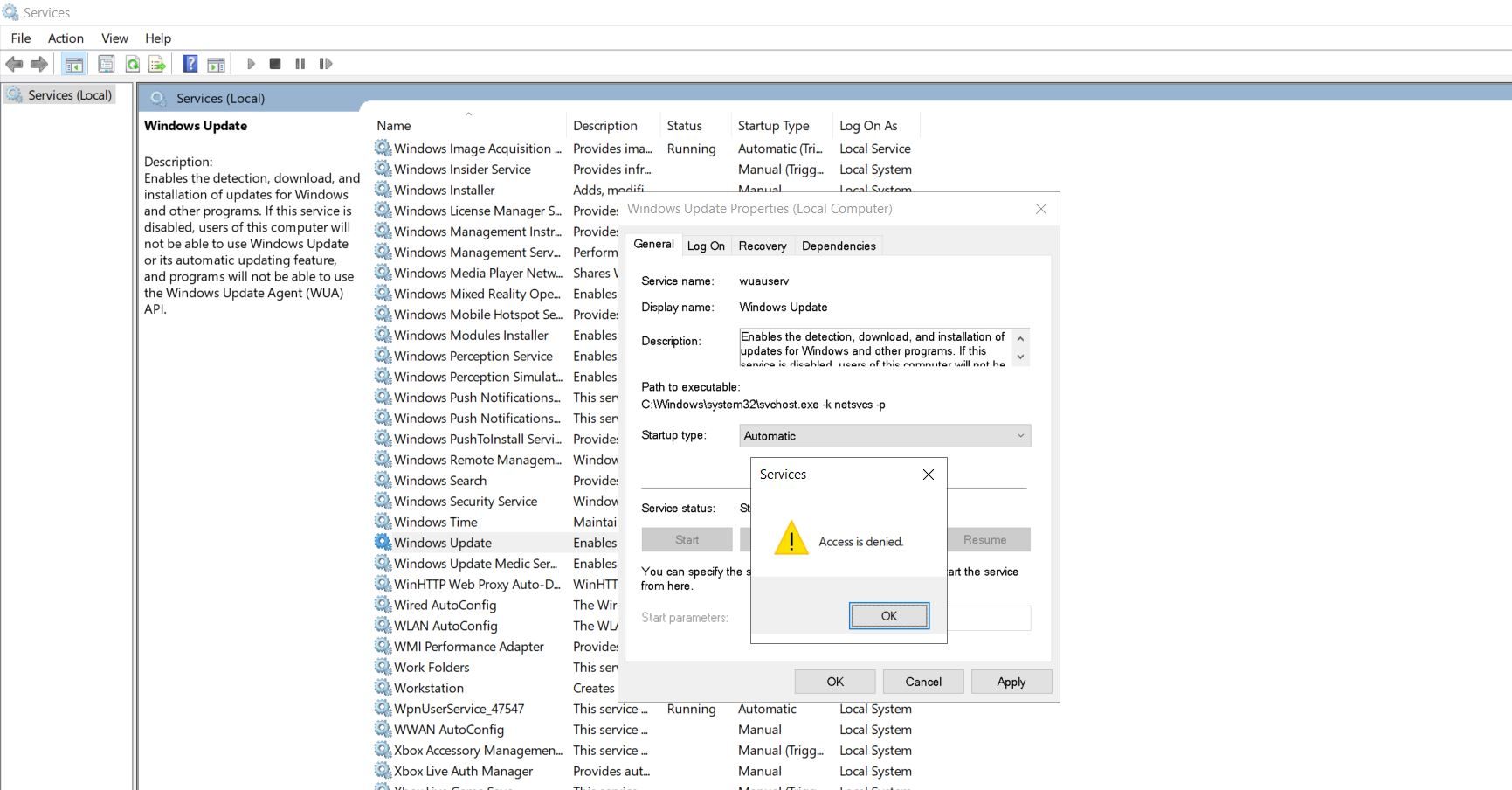Click gear icon for WLAN AutoConfig service

coord(383,625)
